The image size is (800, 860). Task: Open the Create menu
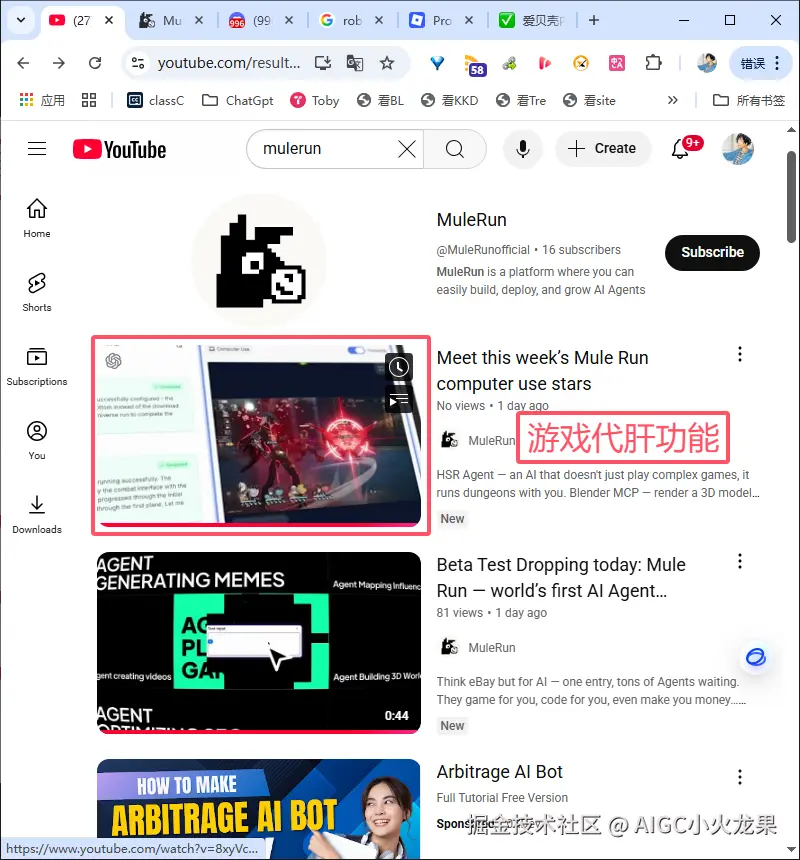pyautogui.click(x=603, y=149)
